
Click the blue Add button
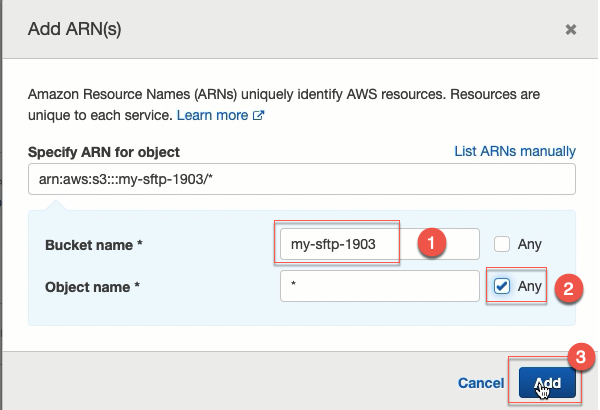click(547, 383)
